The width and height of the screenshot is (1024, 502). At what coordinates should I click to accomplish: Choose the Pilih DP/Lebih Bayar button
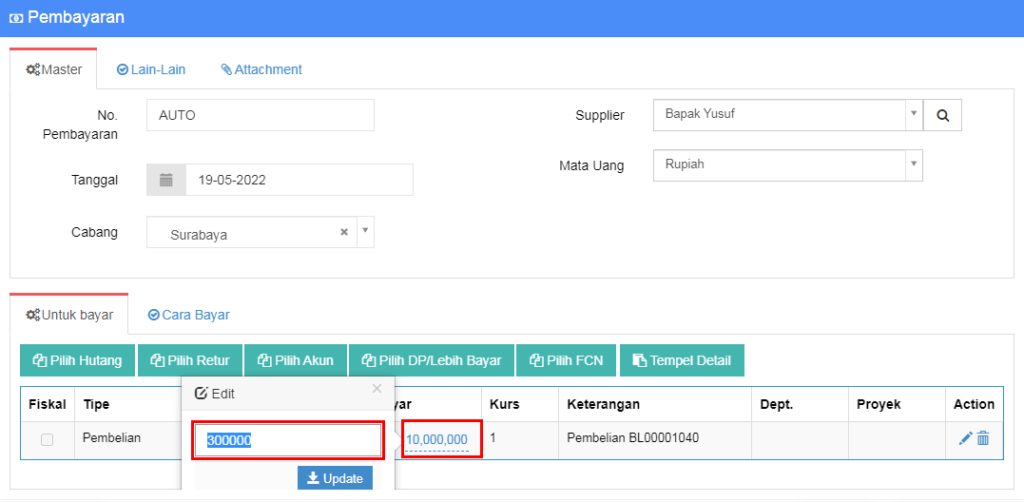432,361
